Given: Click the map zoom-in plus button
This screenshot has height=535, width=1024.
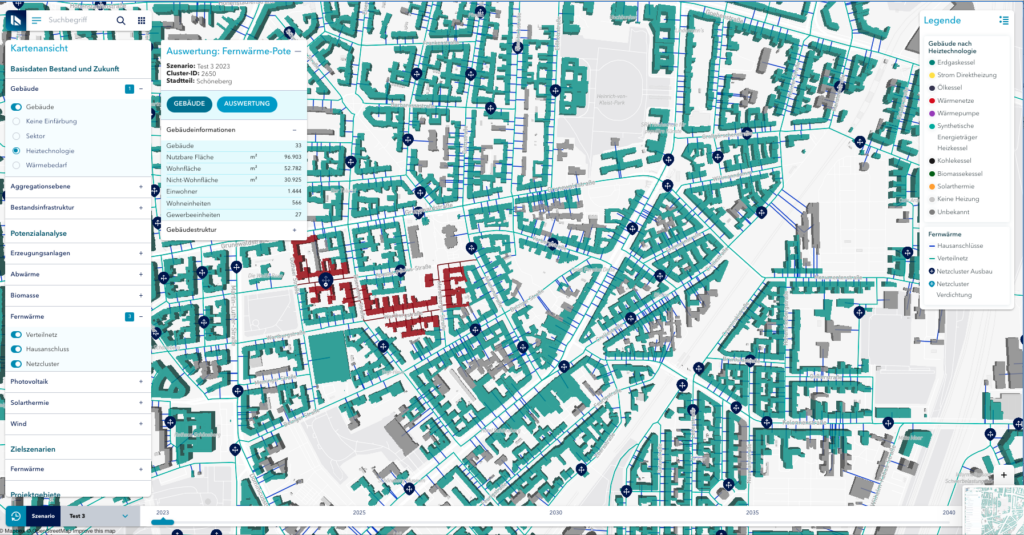Looking at the screenshot, I should click(1003, 475).
